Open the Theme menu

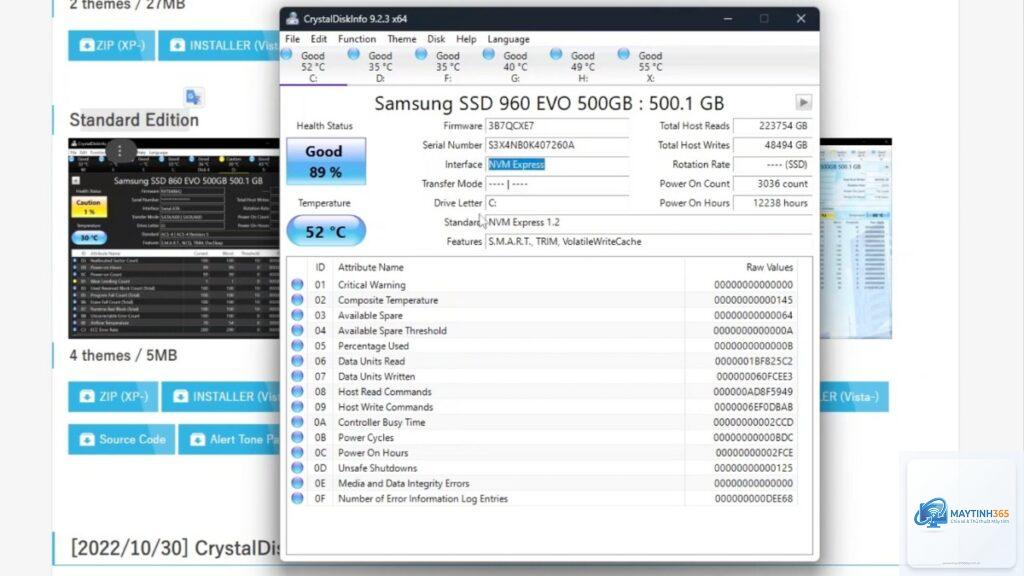click(402, 39)
